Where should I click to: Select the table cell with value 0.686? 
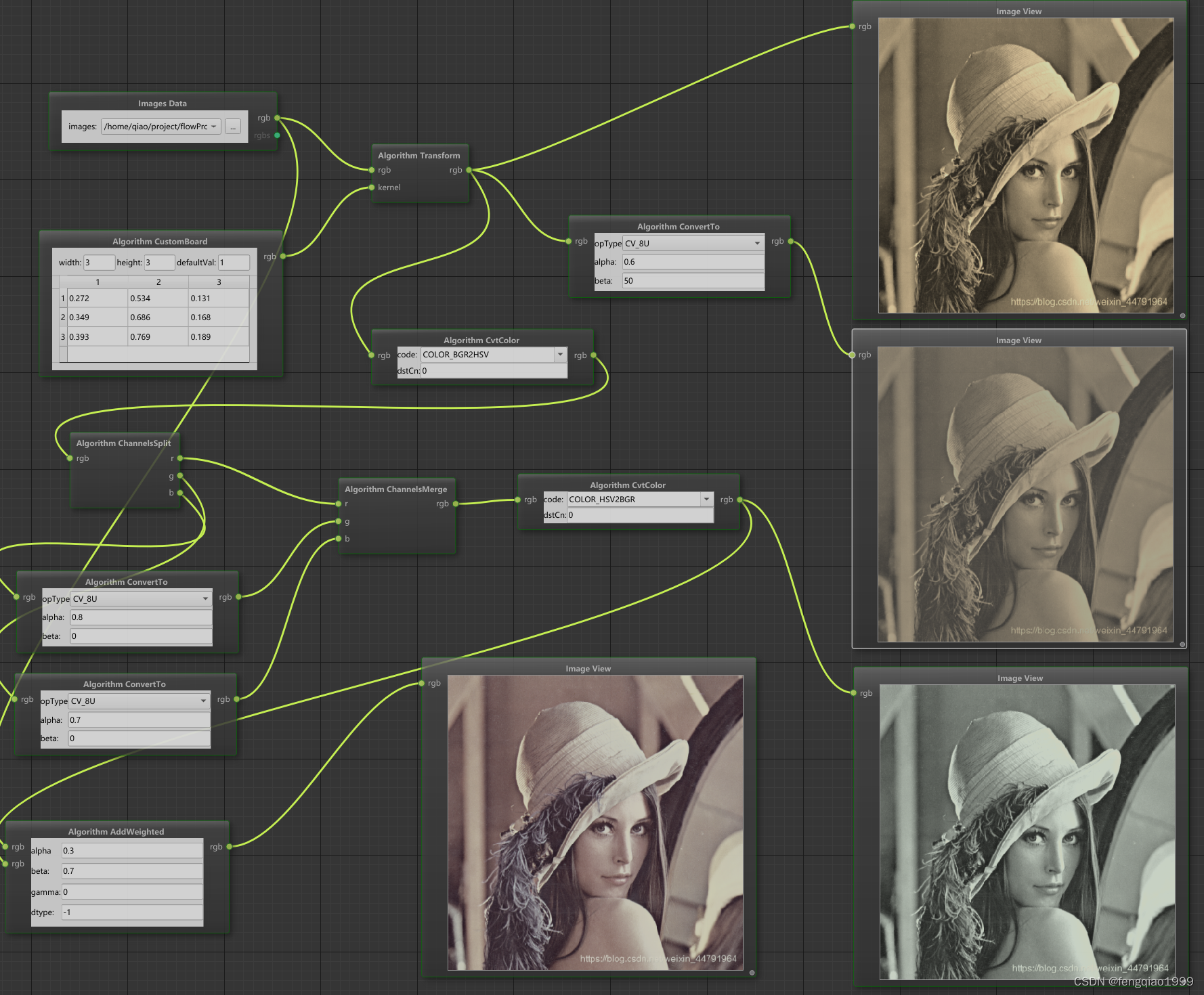(x=158, y=317)
